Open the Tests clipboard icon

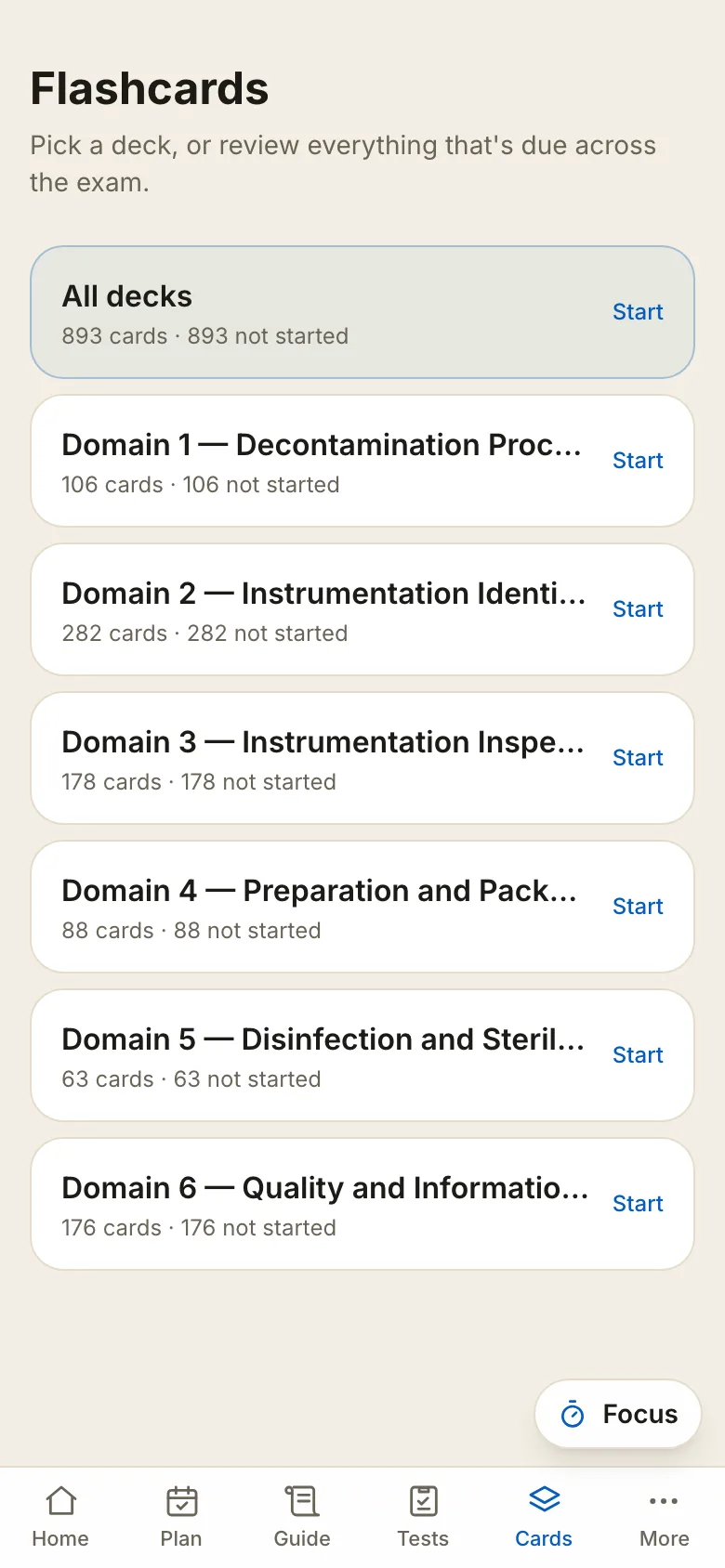[x=423, y=1500]
